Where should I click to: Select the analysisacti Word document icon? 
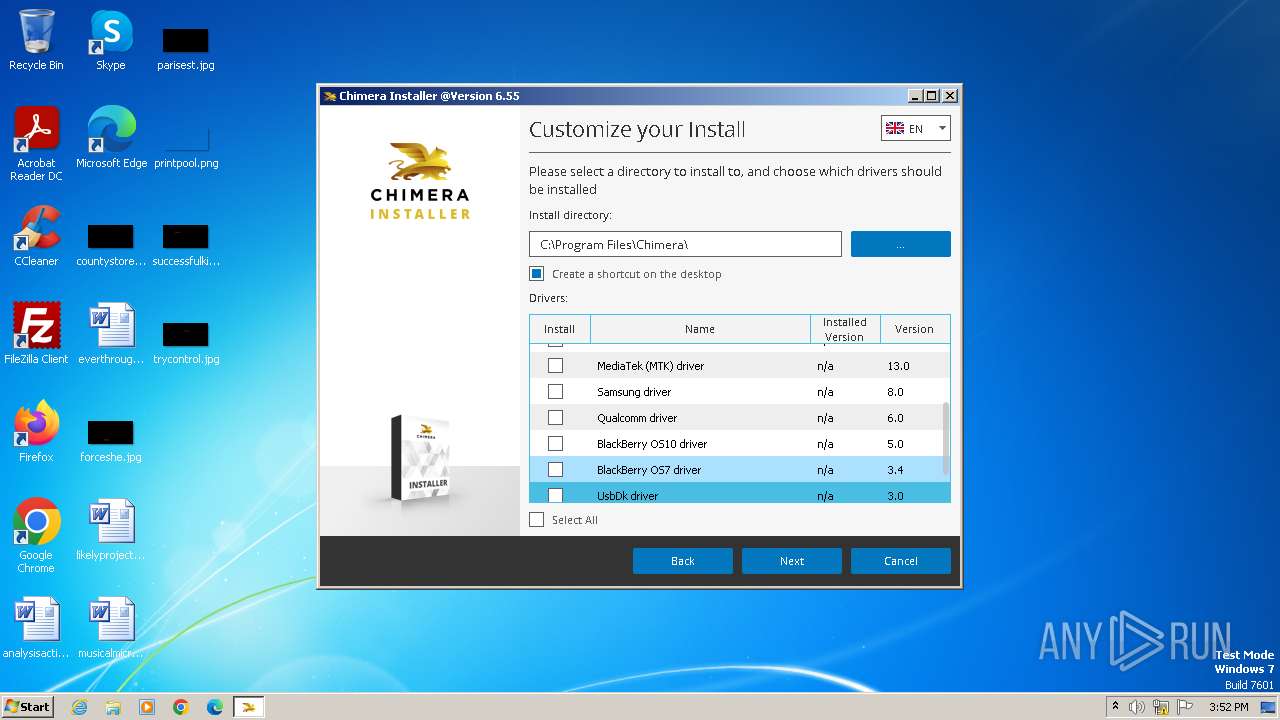[x=36, y=628]
